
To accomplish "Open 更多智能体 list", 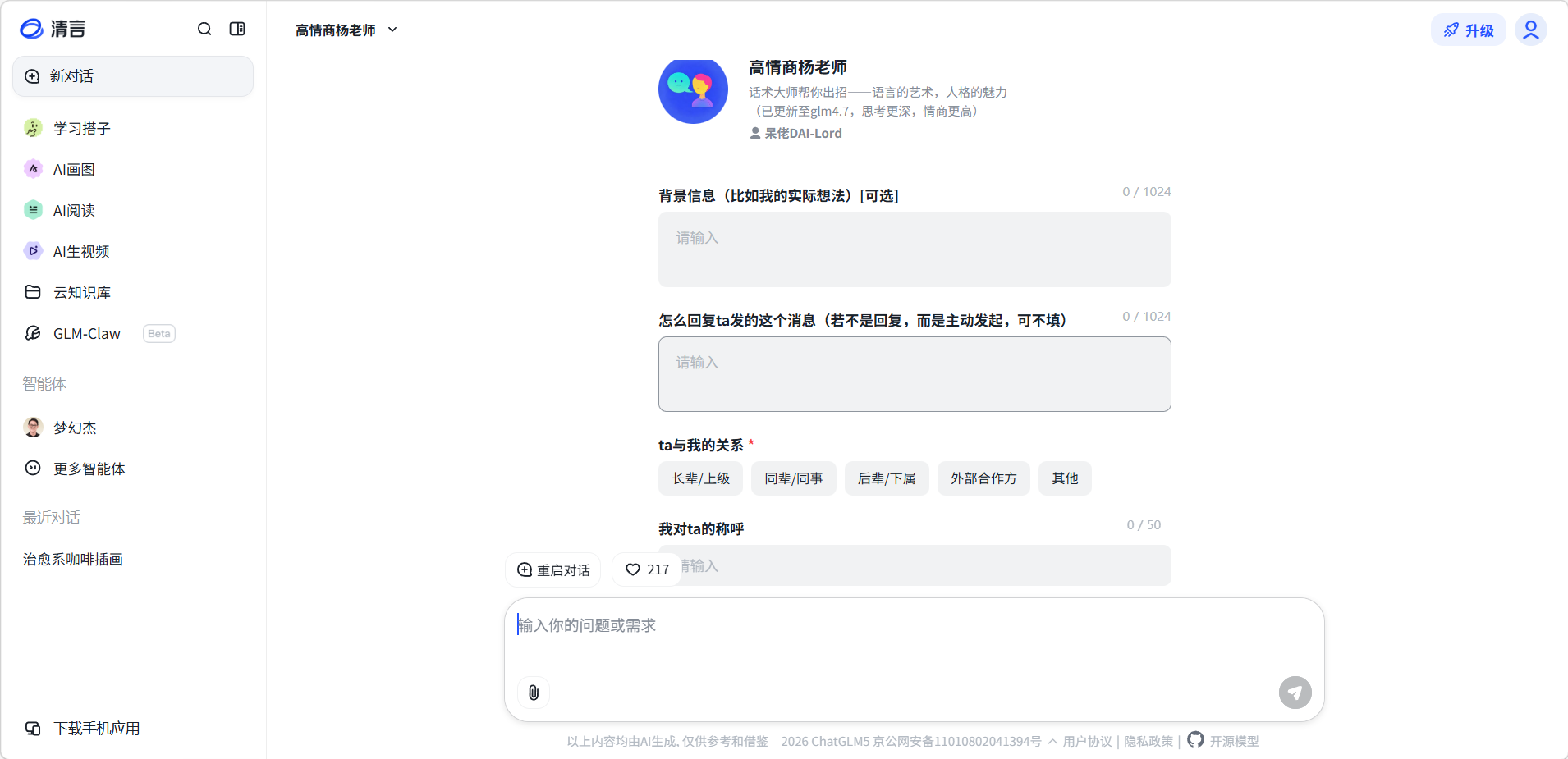I will tap(133, 469).
